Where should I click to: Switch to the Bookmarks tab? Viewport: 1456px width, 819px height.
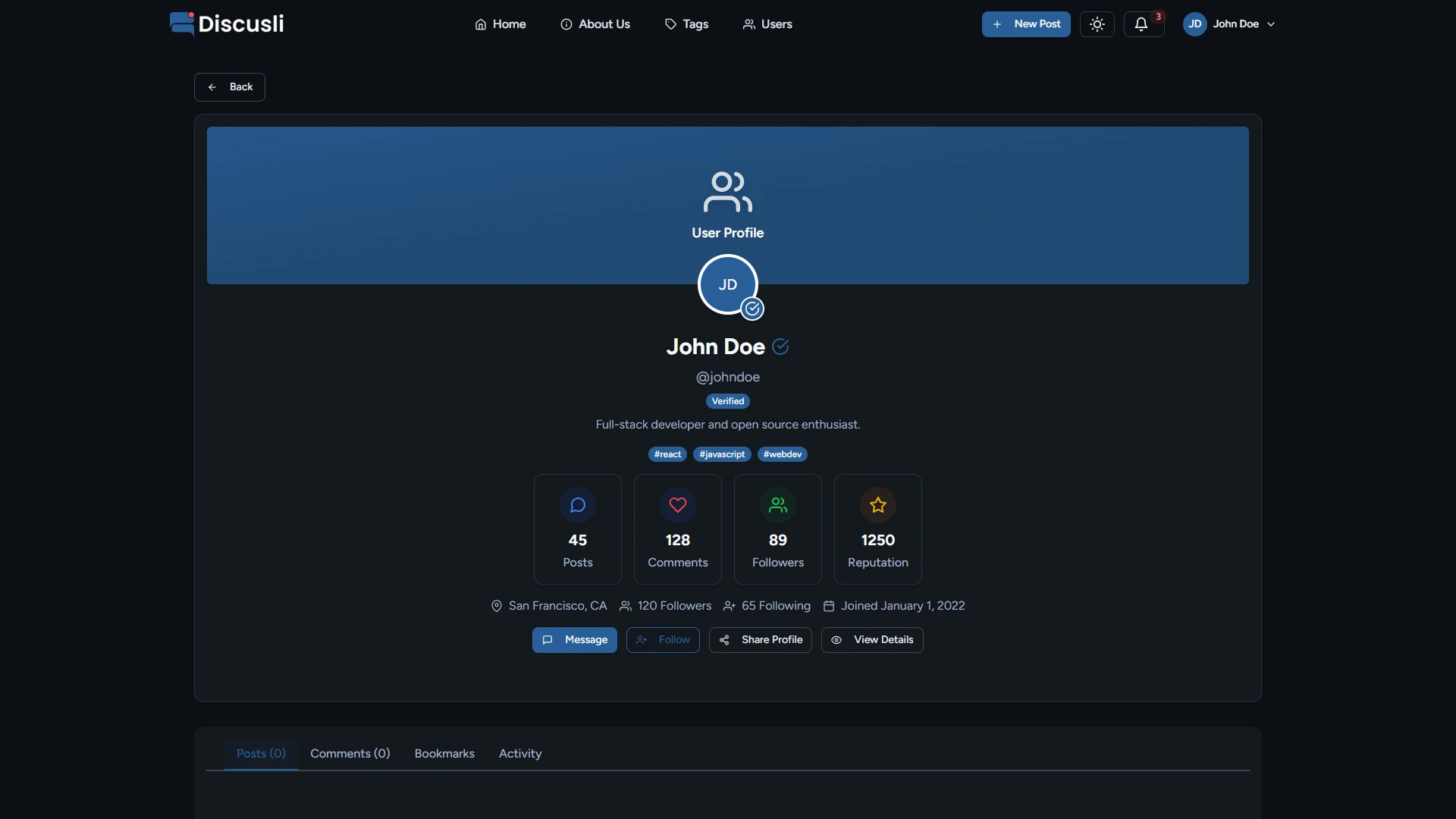pos(444,754)
